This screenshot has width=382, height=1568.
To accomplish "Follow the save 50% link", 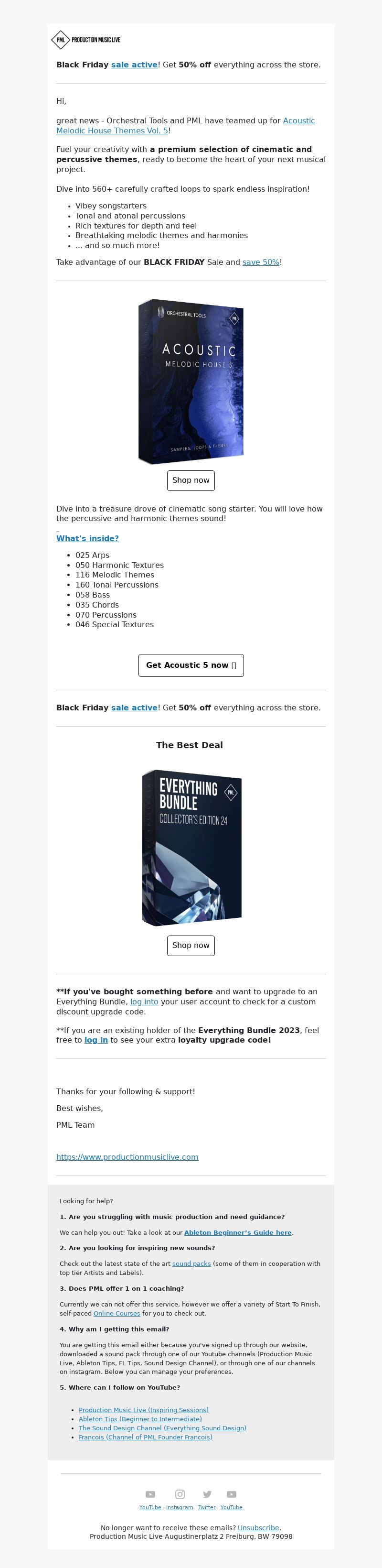I will [261, 262].
